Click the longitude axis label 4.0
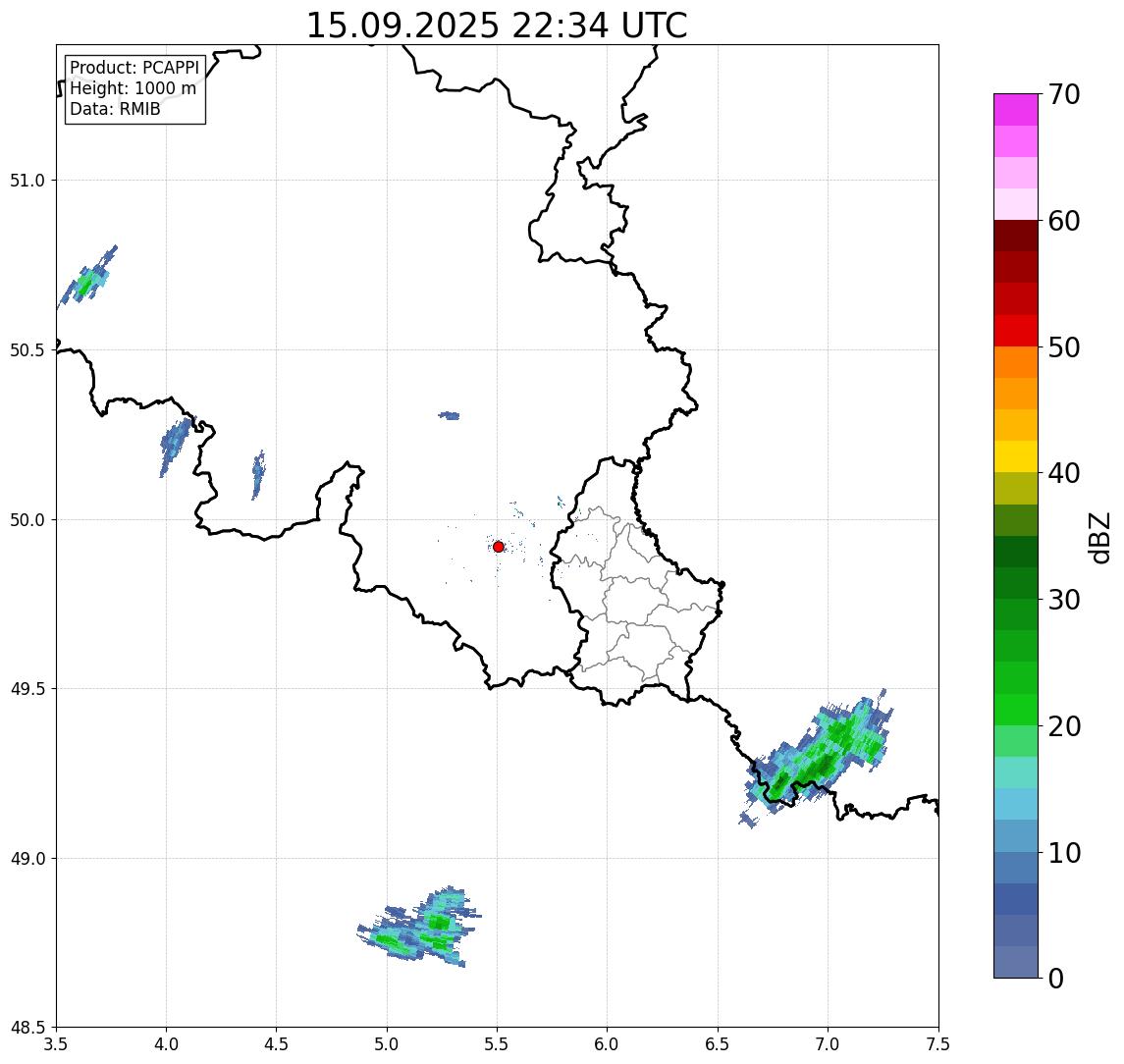 166,1044
